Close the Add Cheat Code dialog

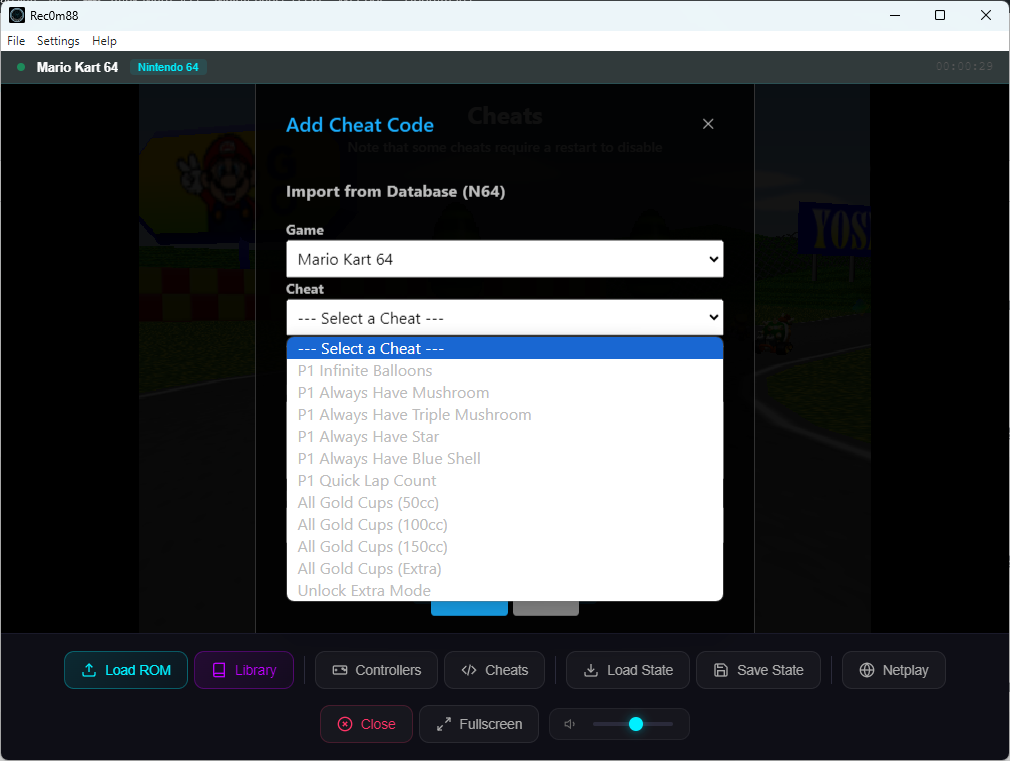pos(708,124)
